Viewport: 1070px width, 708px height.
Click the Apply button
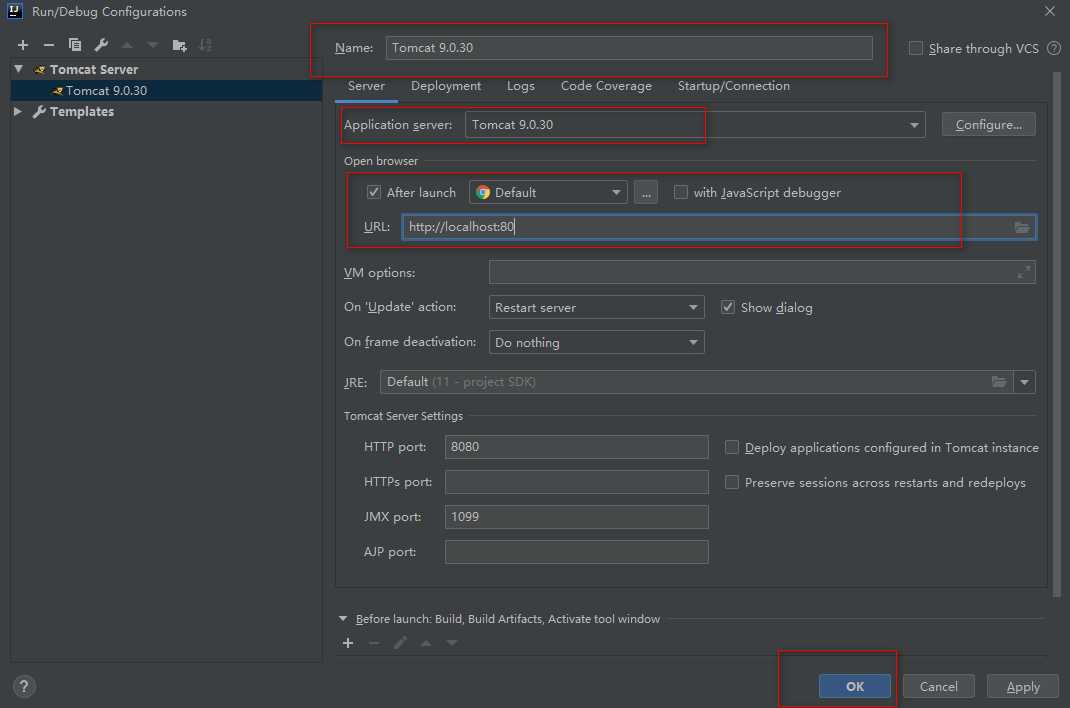coord(1022,686)
